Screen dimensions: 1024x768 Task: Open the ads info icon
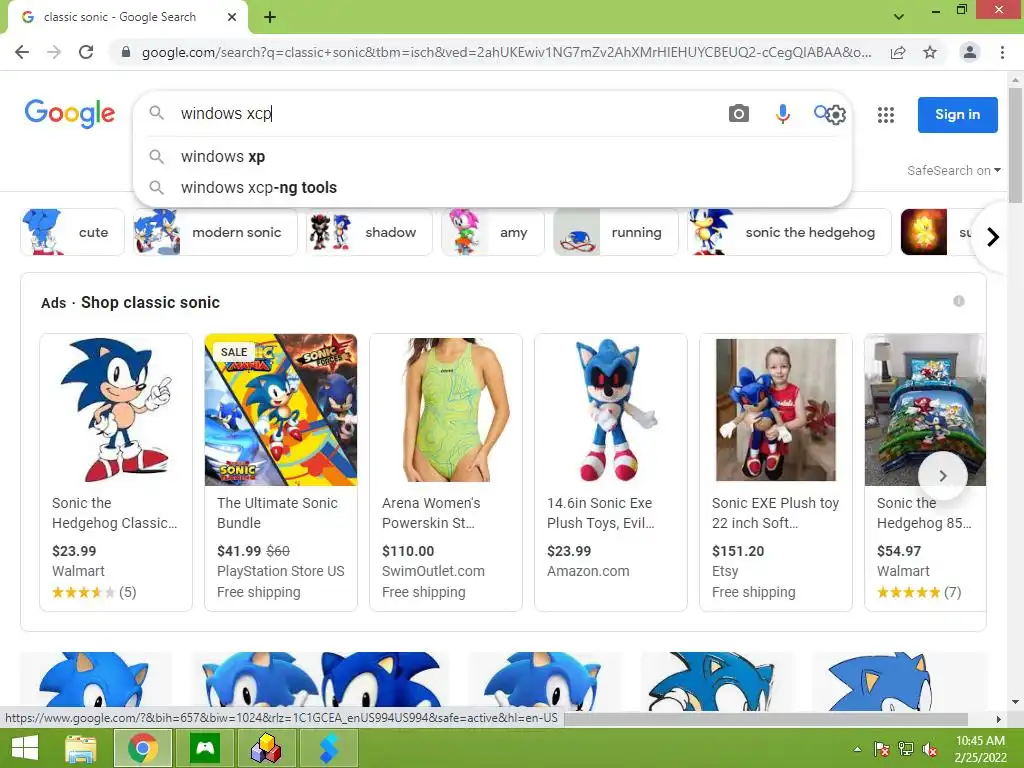(959, 301)
